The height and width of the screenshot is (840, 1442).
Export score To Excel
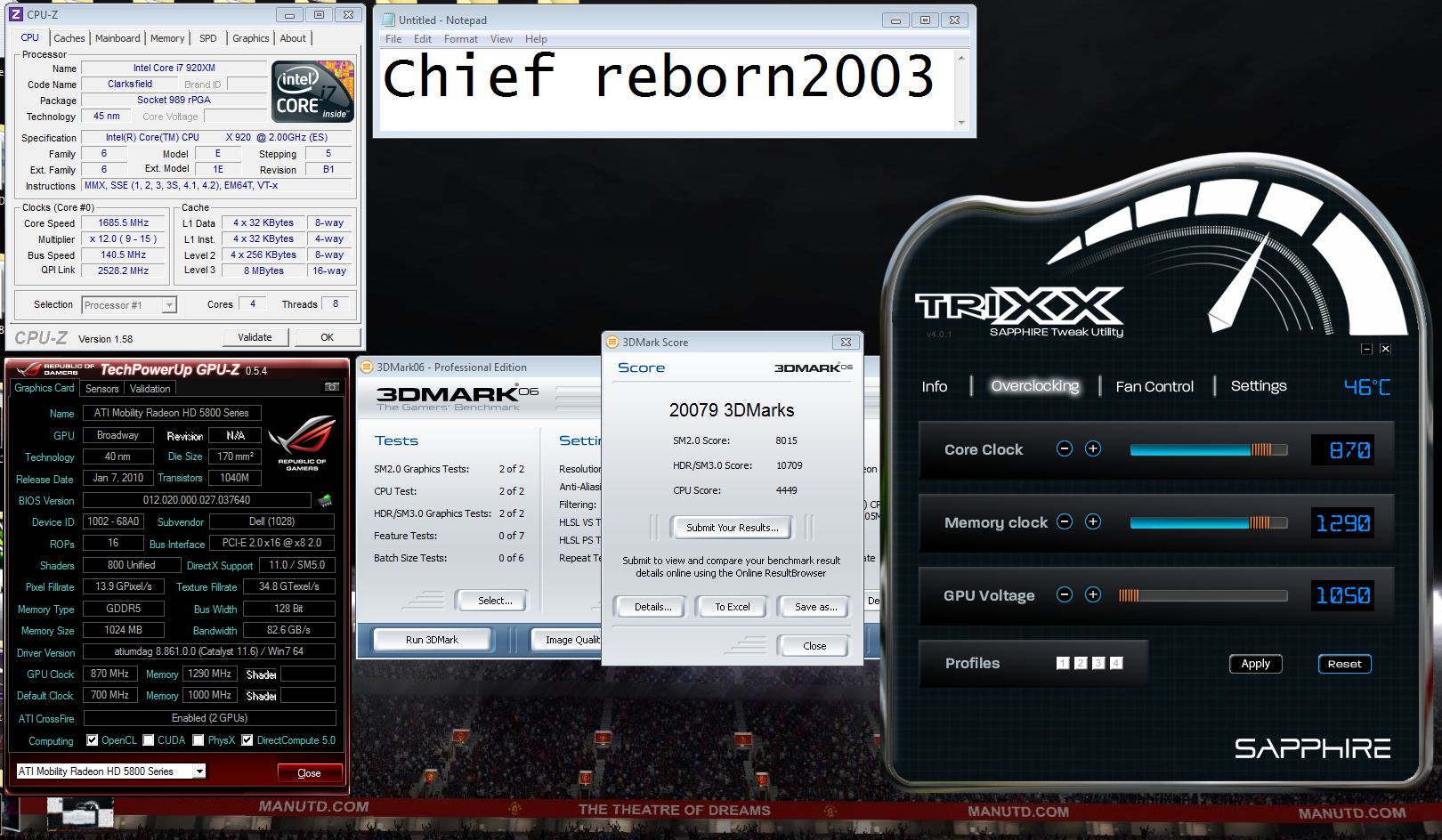tap(733, 607)
